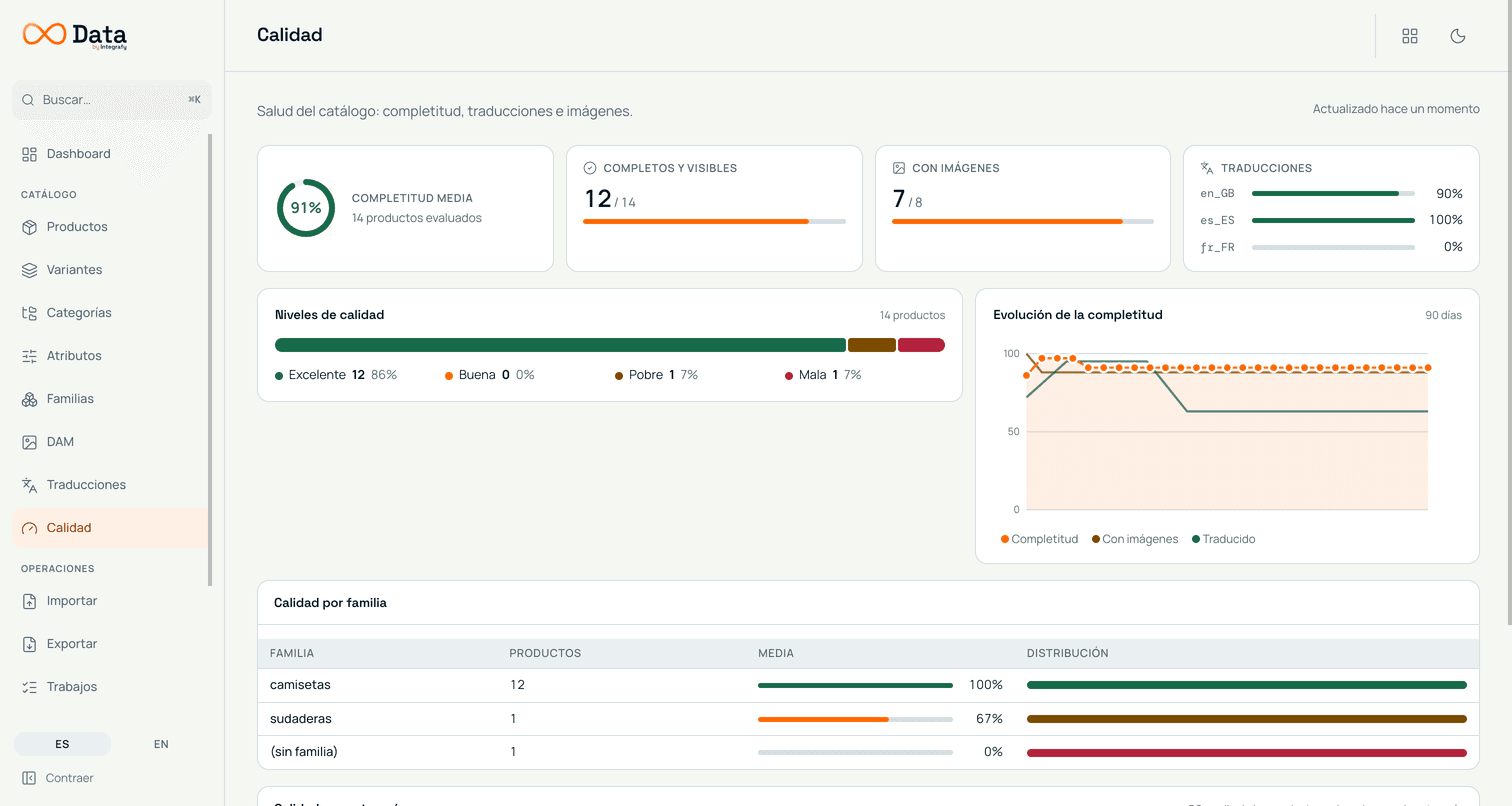This screenshot has width=1512, height=806.
Task: Open the Dashboard page
Action: (110, 154)
